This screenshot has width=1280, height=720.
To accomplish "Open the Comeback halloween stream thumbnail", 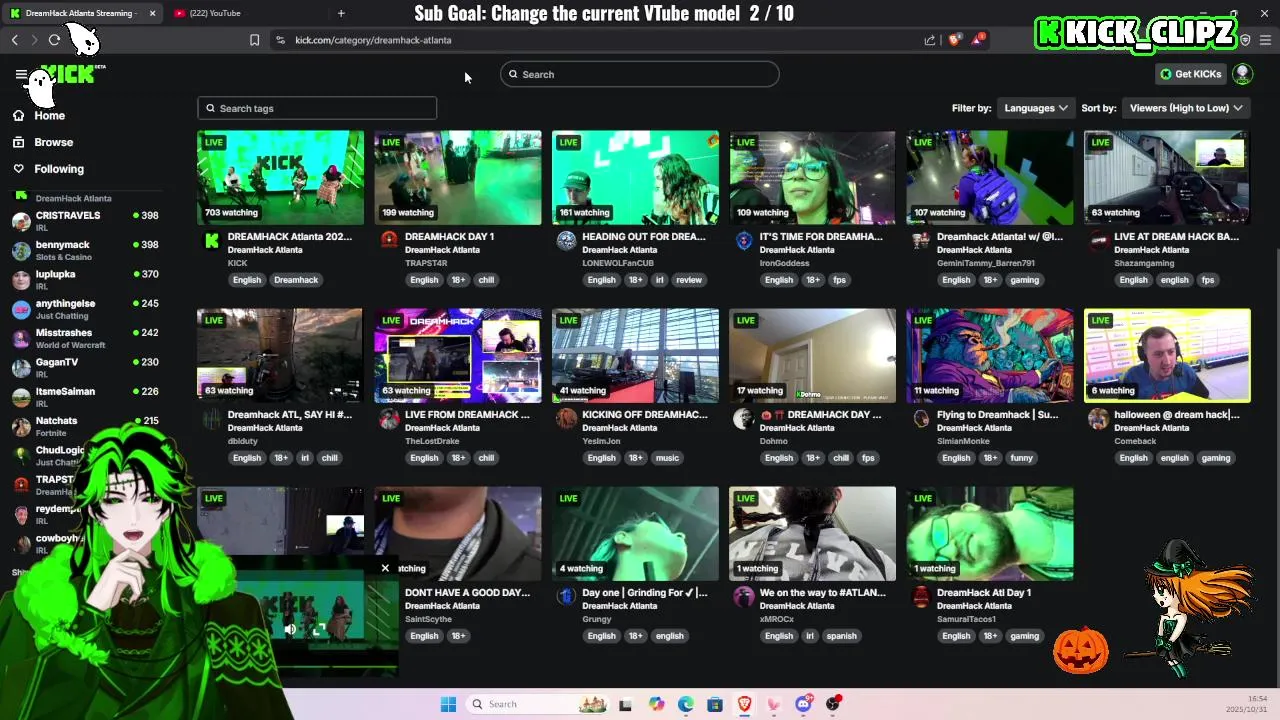I will [1167, 355].
